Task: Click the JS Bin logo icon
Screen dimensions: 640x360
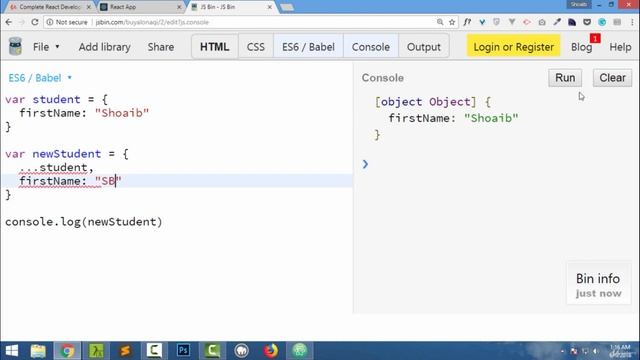Action: (15, 46)
